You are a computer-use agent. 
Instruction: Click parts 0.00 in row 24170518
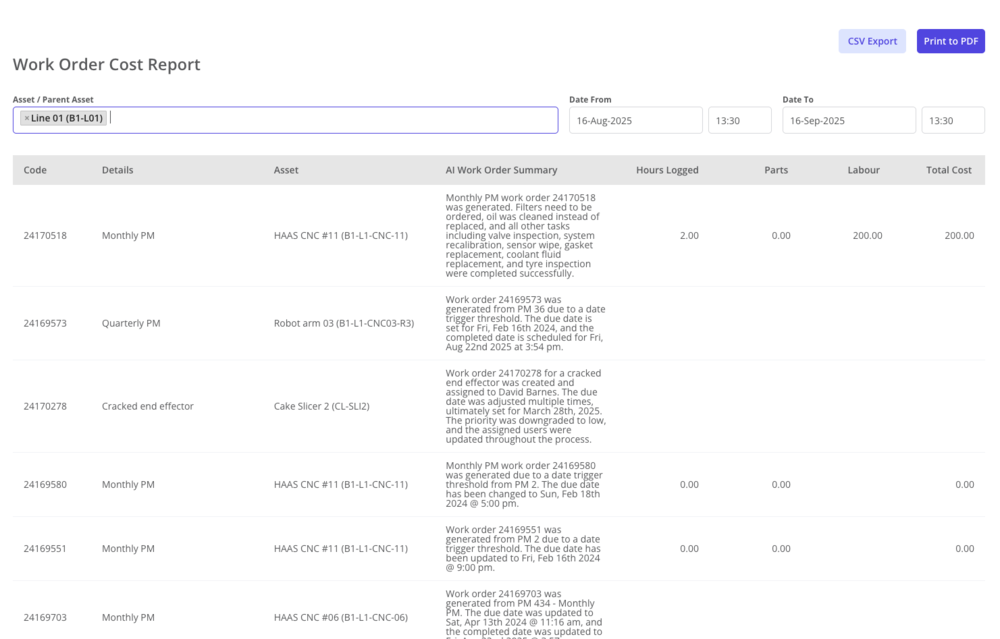[x=781, y=235]
